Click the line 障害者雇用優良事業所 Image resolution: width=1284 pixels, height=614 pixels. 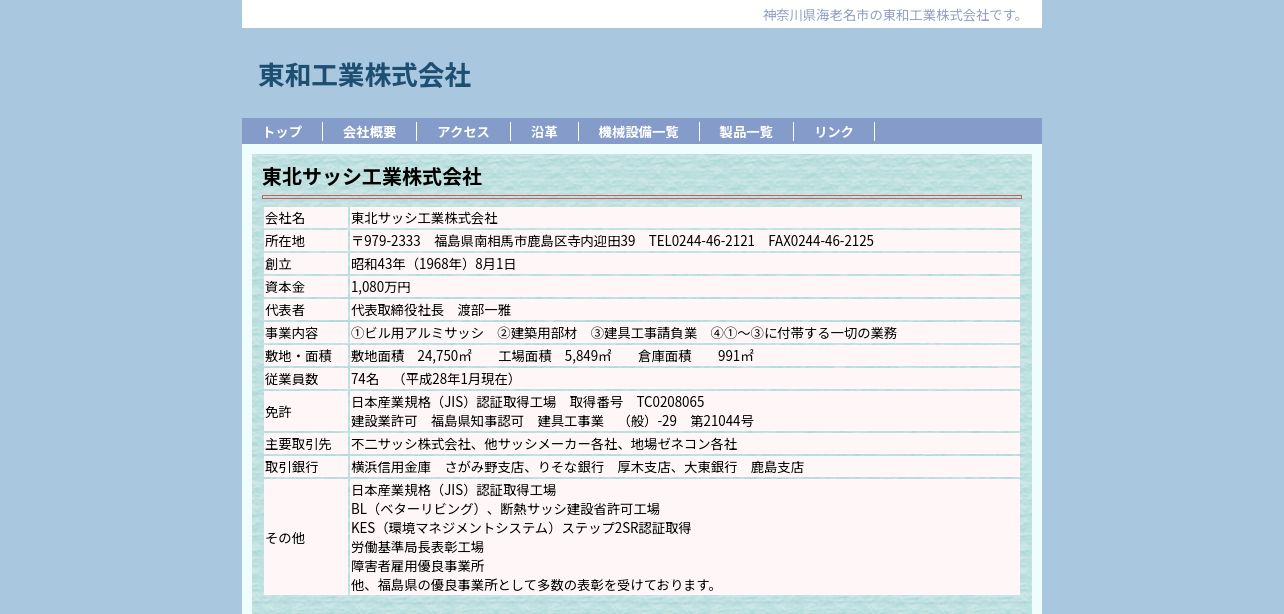(417, 566)
